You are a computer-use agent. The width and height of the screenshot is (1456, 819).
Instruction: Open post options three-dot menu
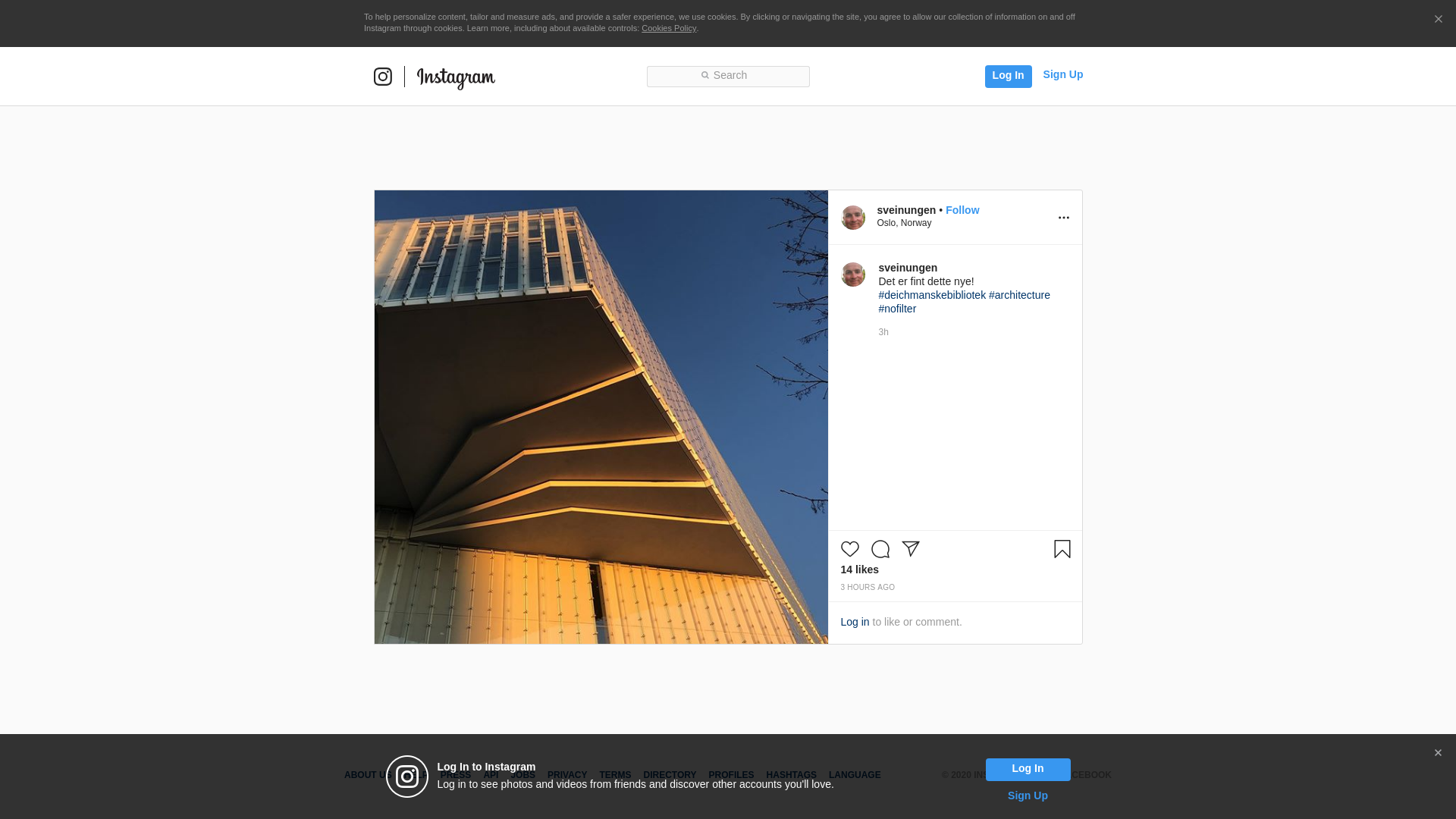1063,218
